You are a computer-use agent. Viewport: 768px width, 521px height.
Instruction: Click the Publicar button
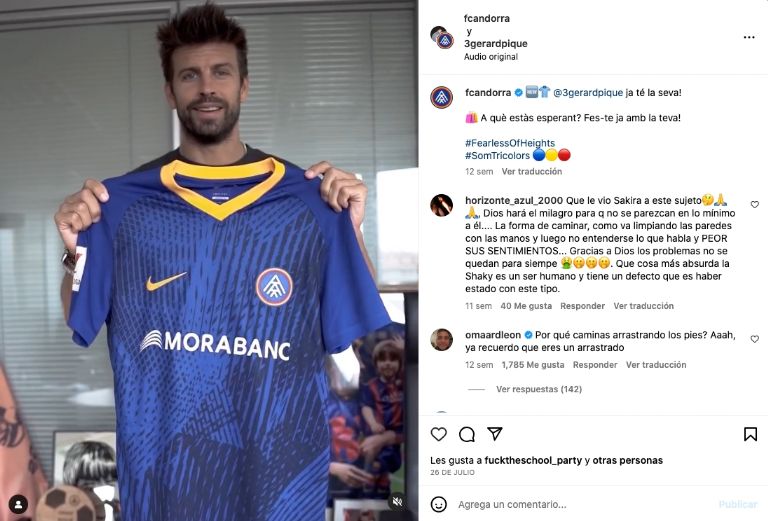pos(738,504)
